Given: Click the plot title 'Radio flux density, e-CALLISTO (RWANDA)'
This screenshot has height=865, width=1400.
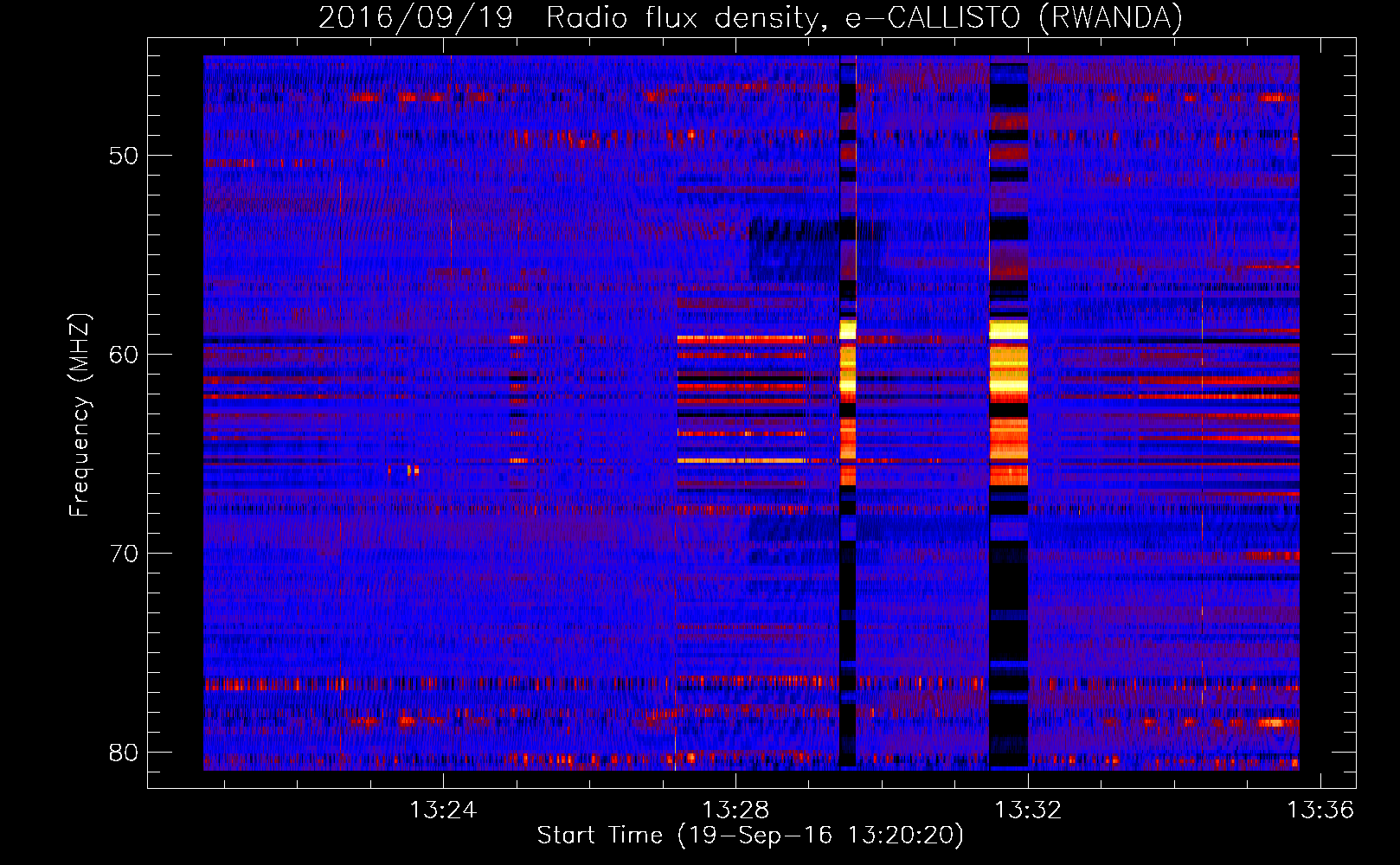Looking at the screenshot, I should click(864, 17).
